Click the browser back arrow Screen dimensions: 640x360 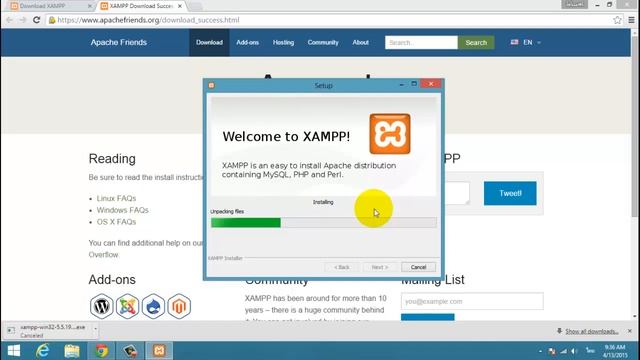coord(9,20)
